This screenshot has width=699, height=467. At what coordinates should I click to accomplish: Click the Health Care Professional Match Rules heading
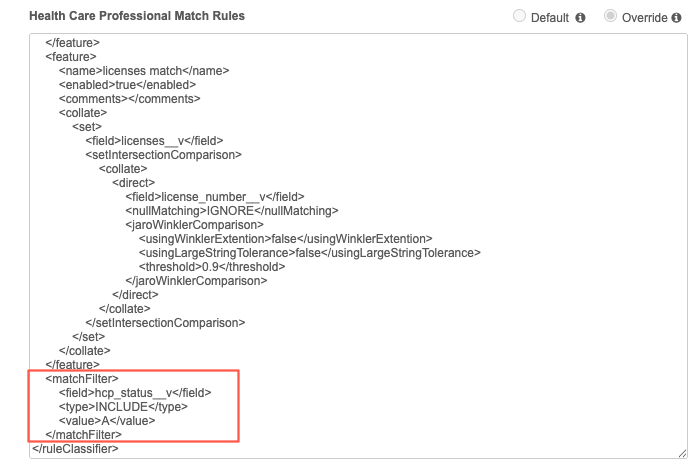pos(137,17)
